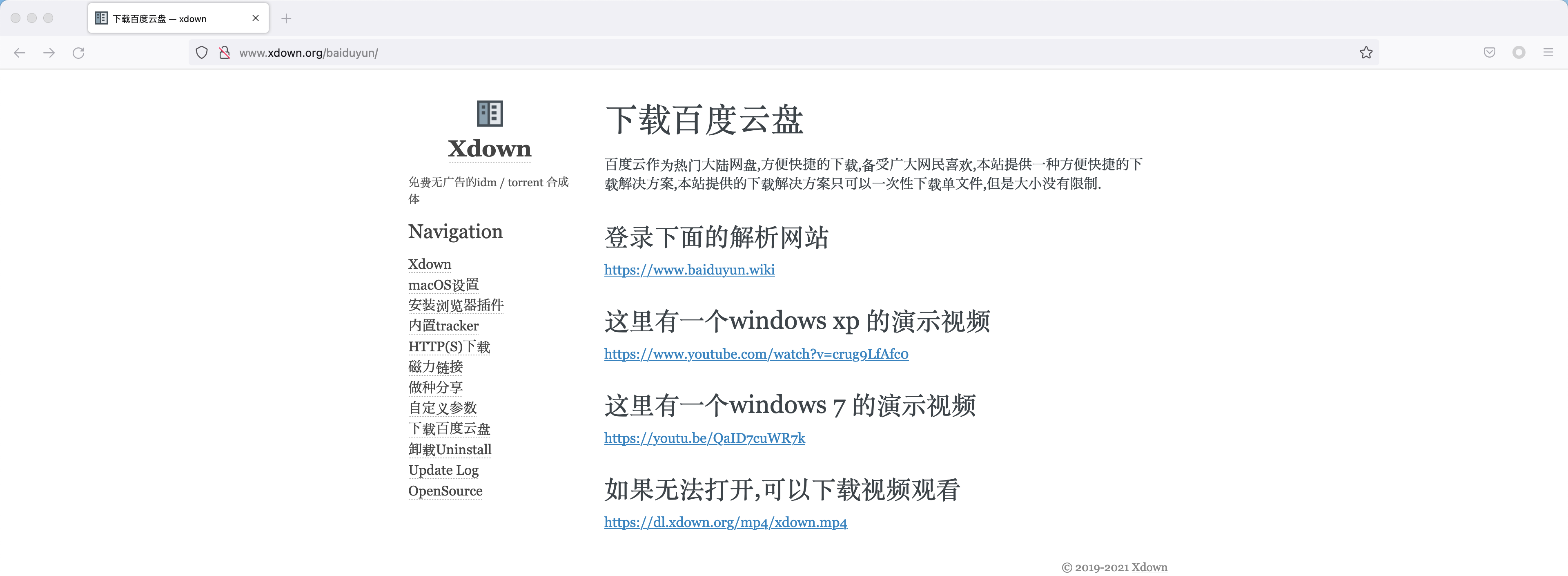
Task: Open the 磁力链接 navigation link
Action: pyautogui.click(x=436, y=367)
